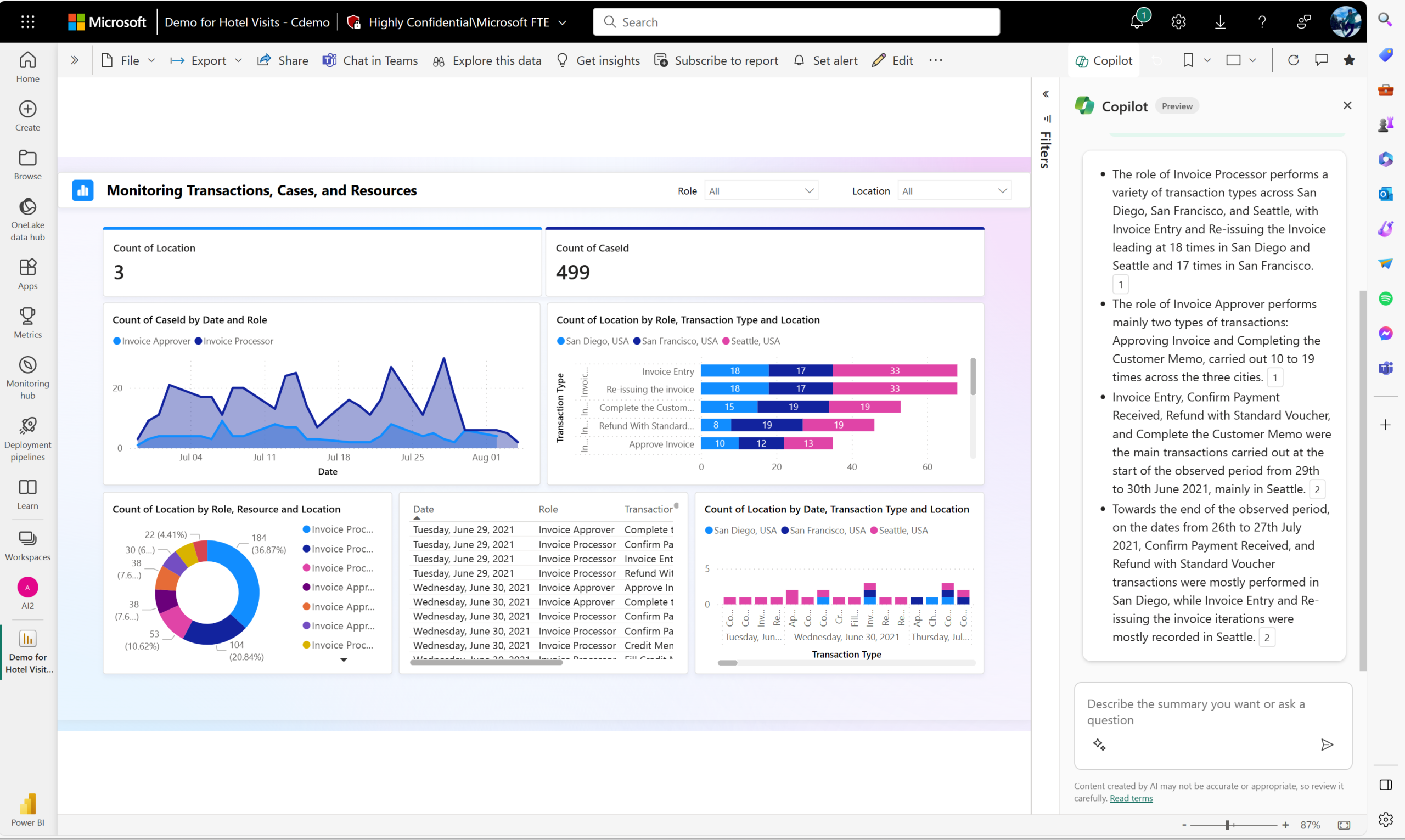Open Deployment pipelines in the sidebar

(27, 436)
